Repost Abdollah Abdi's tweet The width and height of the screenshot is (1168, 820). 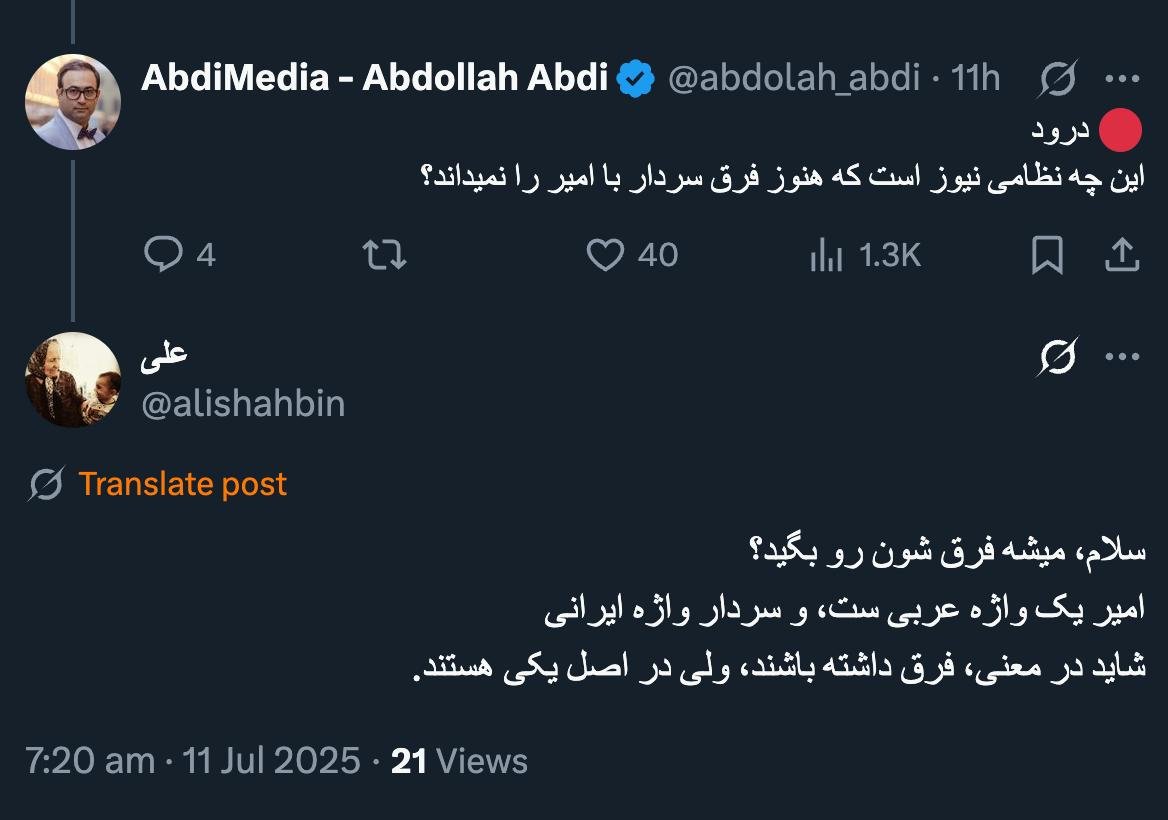tap(383, 255)
